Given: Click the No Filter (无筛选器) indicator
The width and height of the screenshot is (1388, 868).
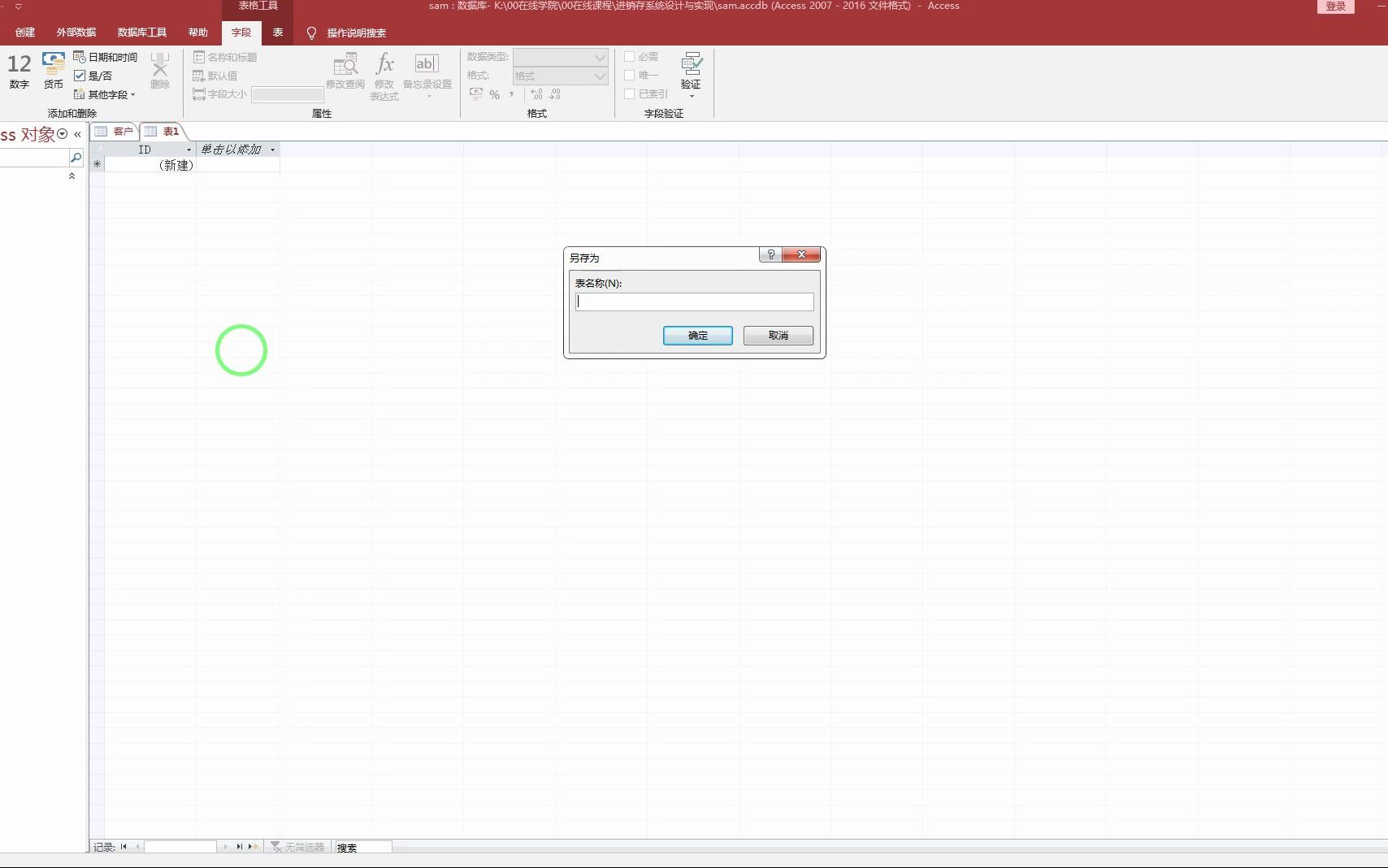Looking at the screenshot, I should [297, 847].
